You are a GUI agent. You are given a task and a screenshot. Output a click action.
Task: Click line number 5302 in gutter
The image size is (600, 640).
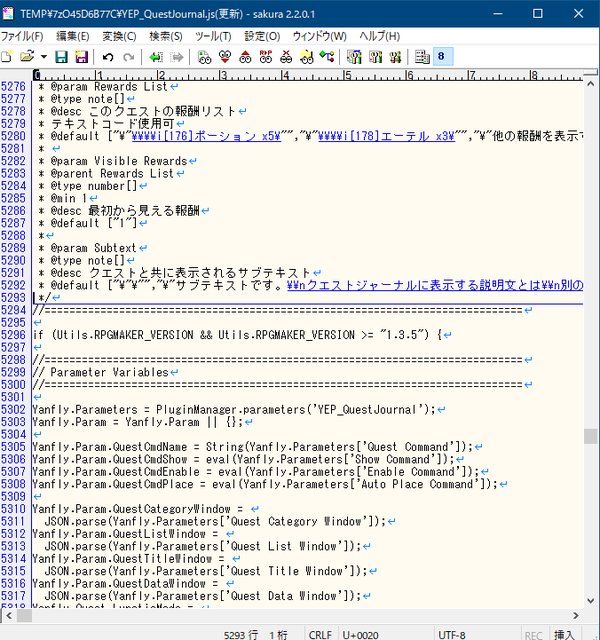13,409
